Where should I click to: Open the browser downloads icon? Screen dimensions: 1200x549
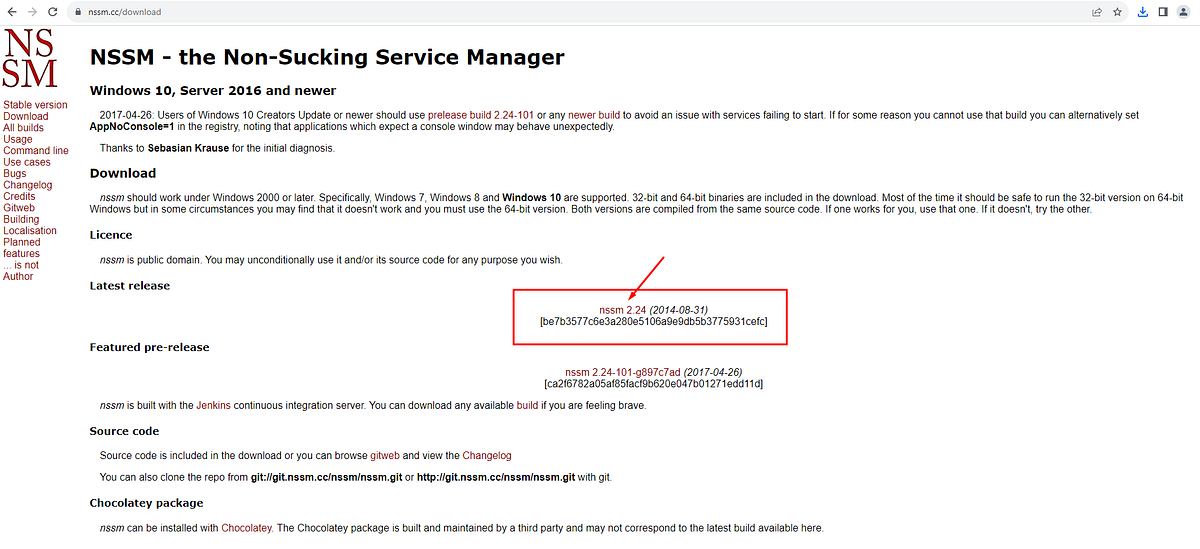click(1144, 12)
